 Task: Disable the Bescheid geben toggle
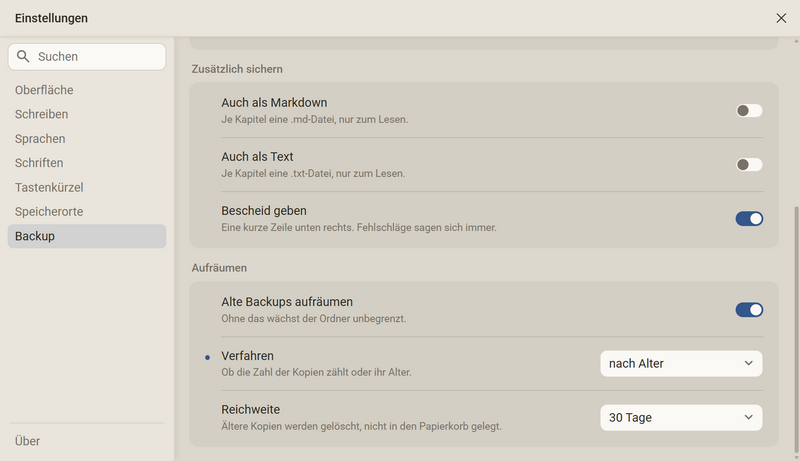click(749, 219)
